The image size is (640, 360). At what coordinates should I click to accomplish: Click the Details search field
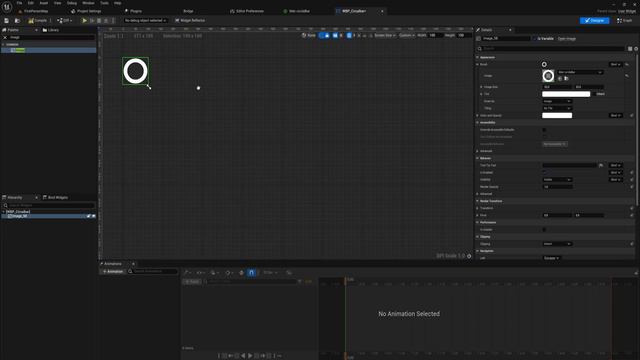[x=551, y=49]
